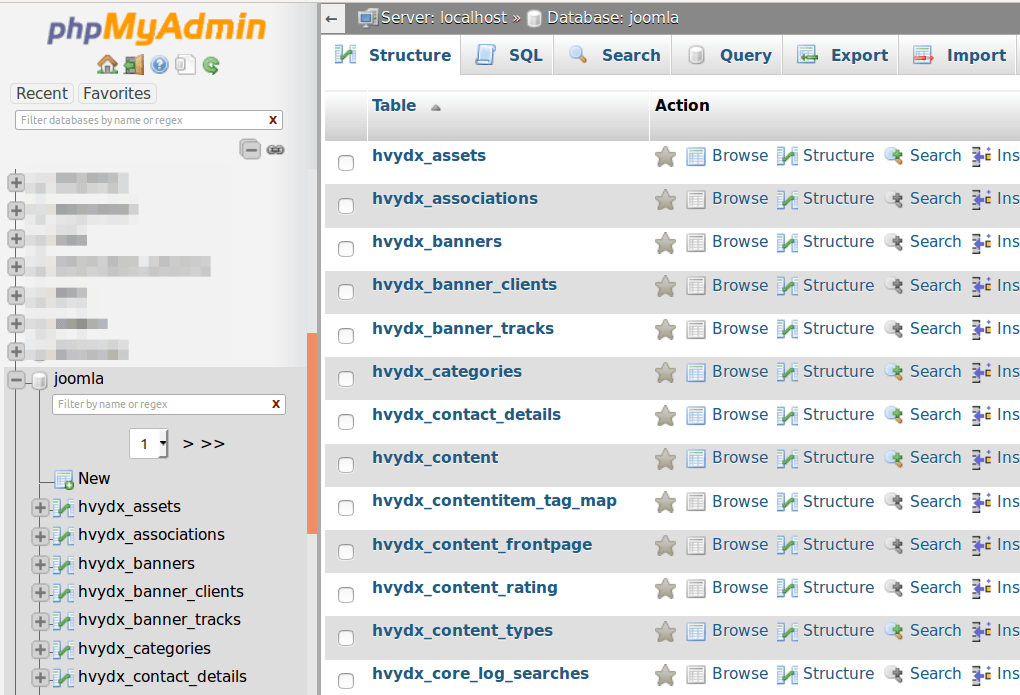
Task: Click Browse icon for hvydx_content
Action: pyautogui.click(x=695, y=459)
